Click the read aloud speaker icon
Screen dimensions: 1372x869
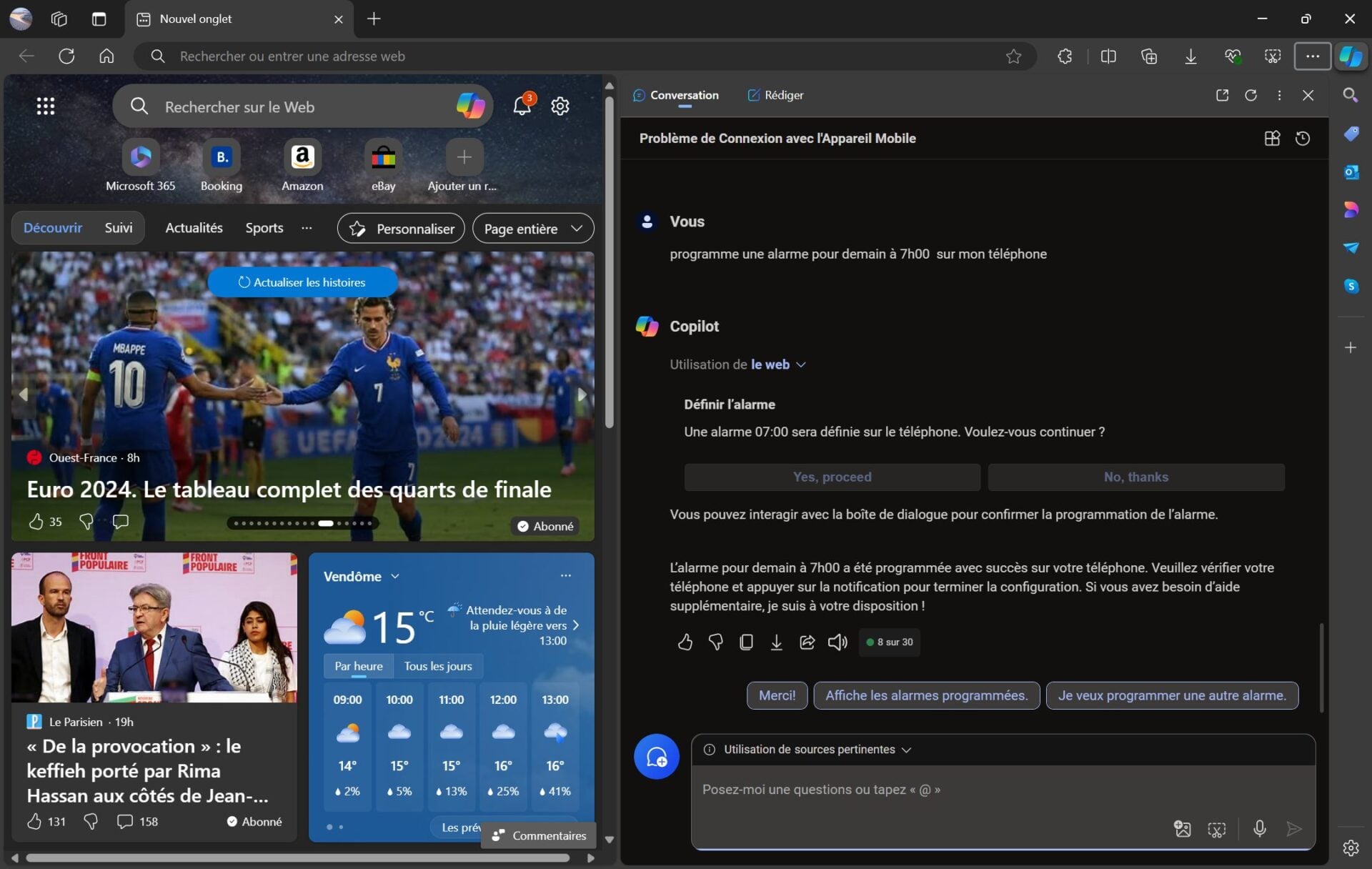pyautogui.click(x=837, y=642)
